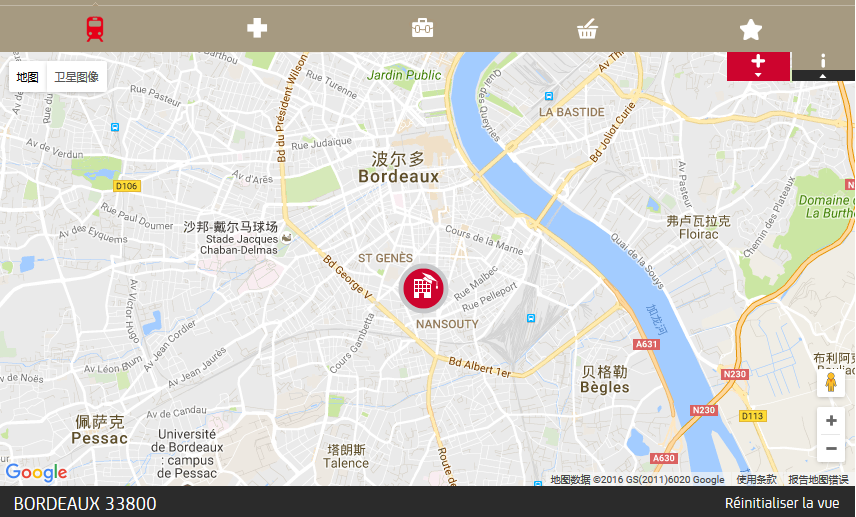Switch to 地图 map view
The height and width of the screenshot is (517, 856).
(27, 77)
